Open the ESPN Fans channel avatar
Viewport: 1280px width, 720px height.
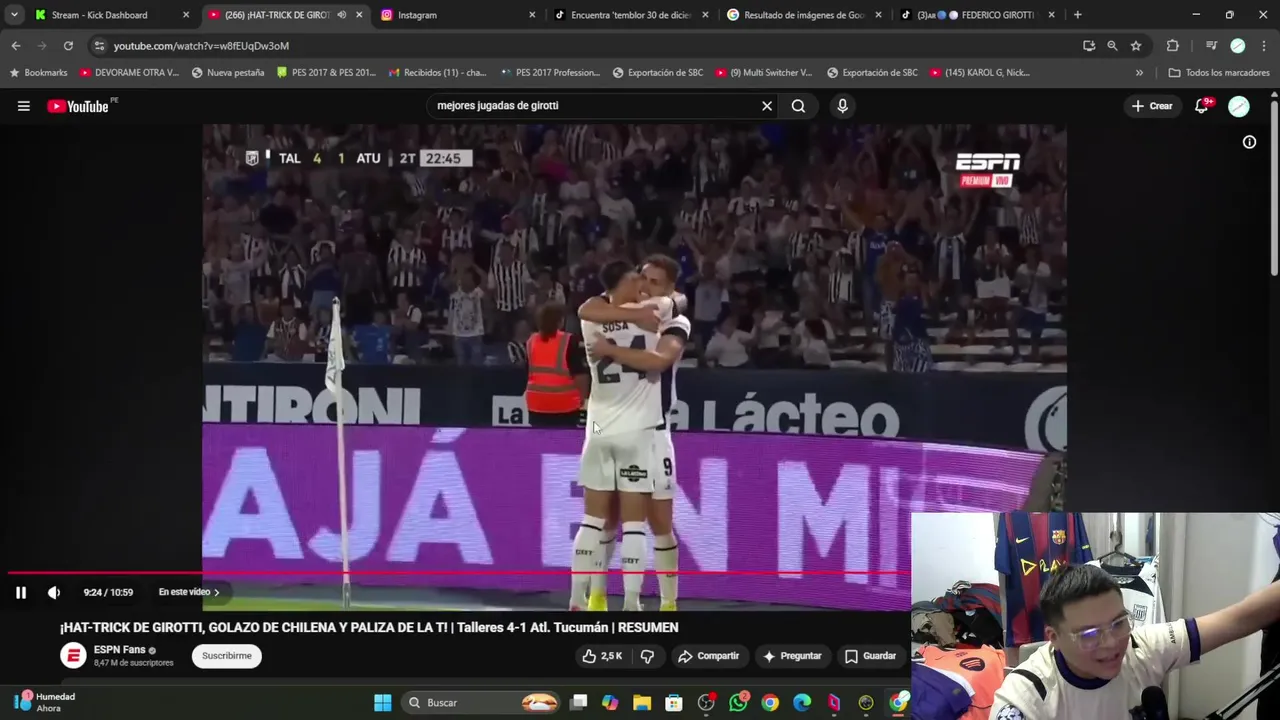[x=73, y=656]
